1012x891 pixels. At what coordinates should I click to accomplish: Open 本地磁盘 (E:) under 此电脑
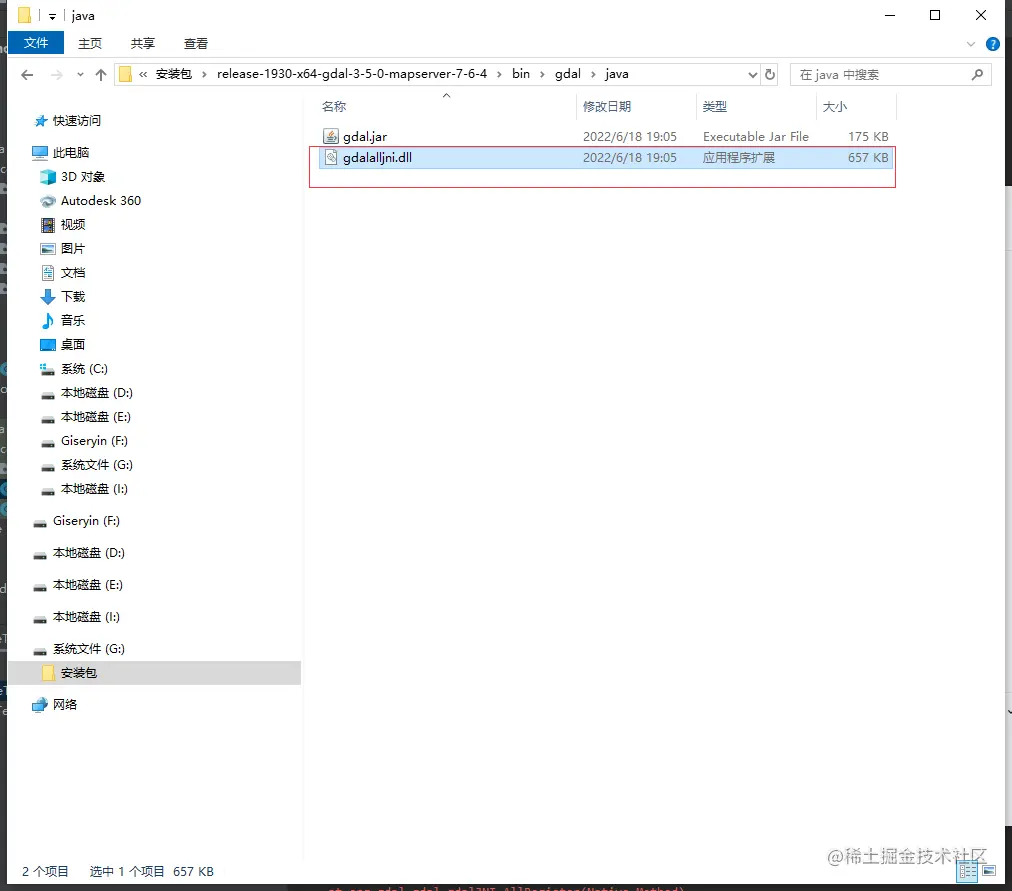pyautogui.click(x=96, y=417)
